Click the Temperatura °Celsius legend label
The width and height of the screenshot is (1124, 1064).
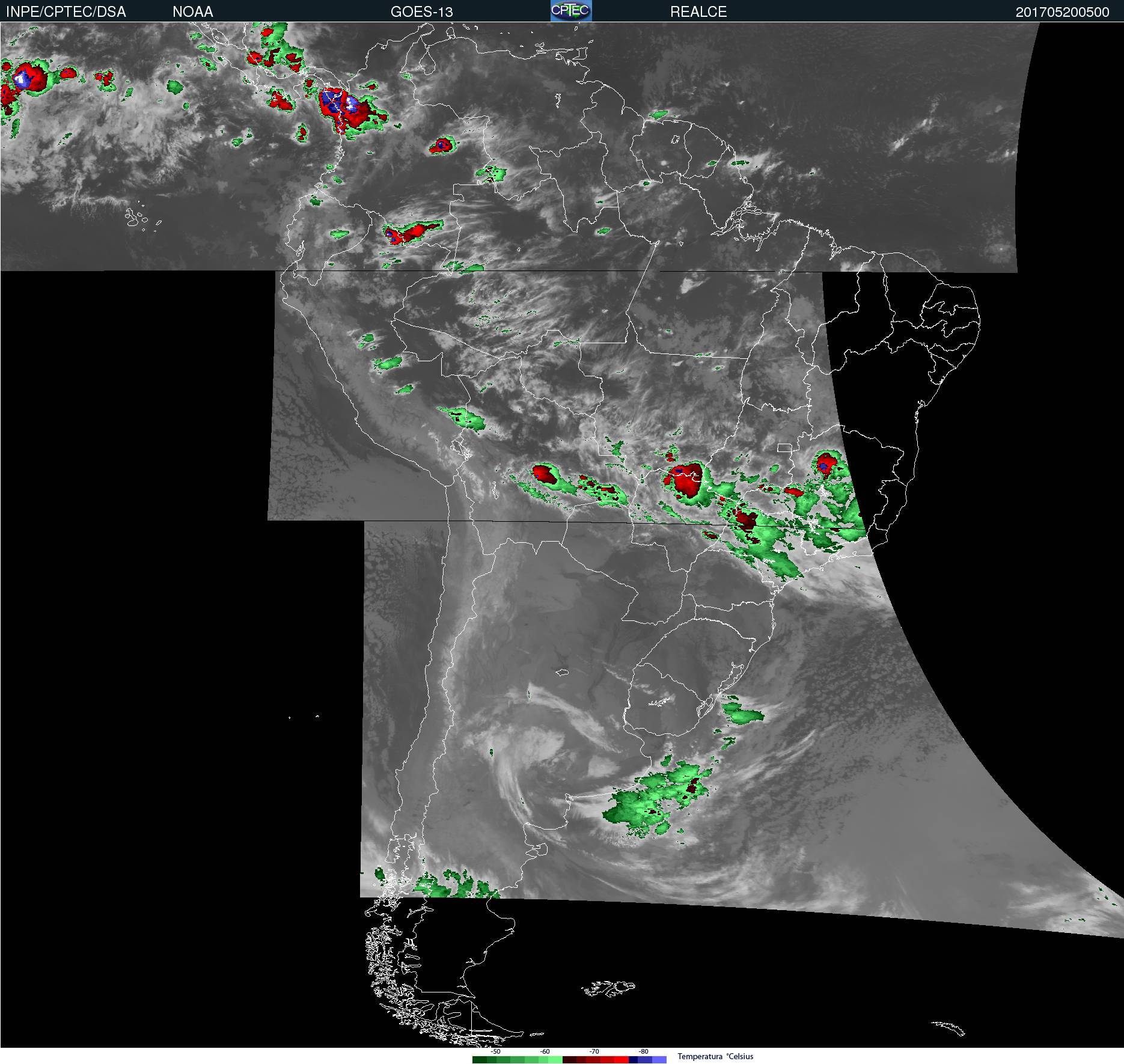pos(715,1056)
